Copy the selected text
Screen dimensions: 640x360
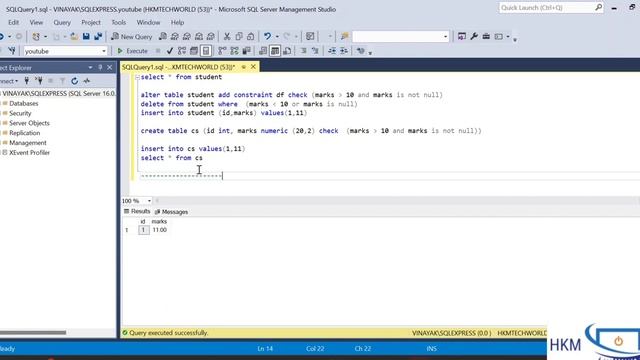coord(239,37)
